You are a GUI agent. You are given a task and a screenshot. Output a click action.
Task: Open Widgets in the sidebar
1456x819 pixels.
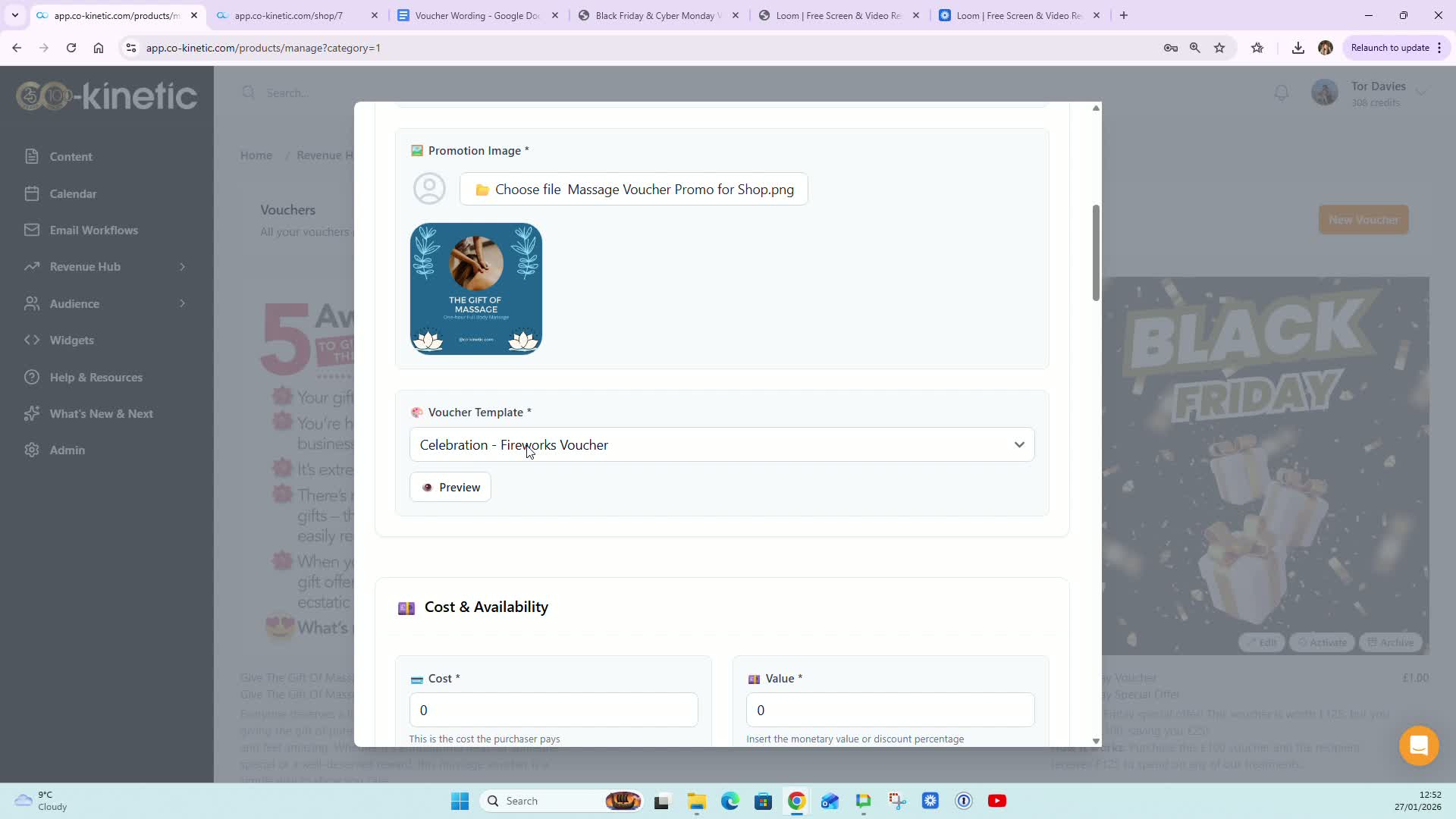coord(71,340)
